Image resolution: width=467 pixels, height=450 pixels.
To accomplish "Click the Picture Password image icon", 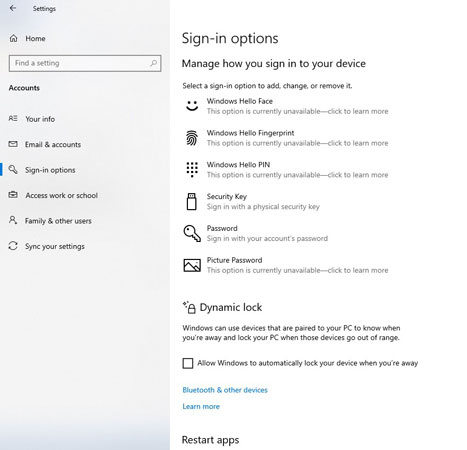I will [x=192, y=265].
